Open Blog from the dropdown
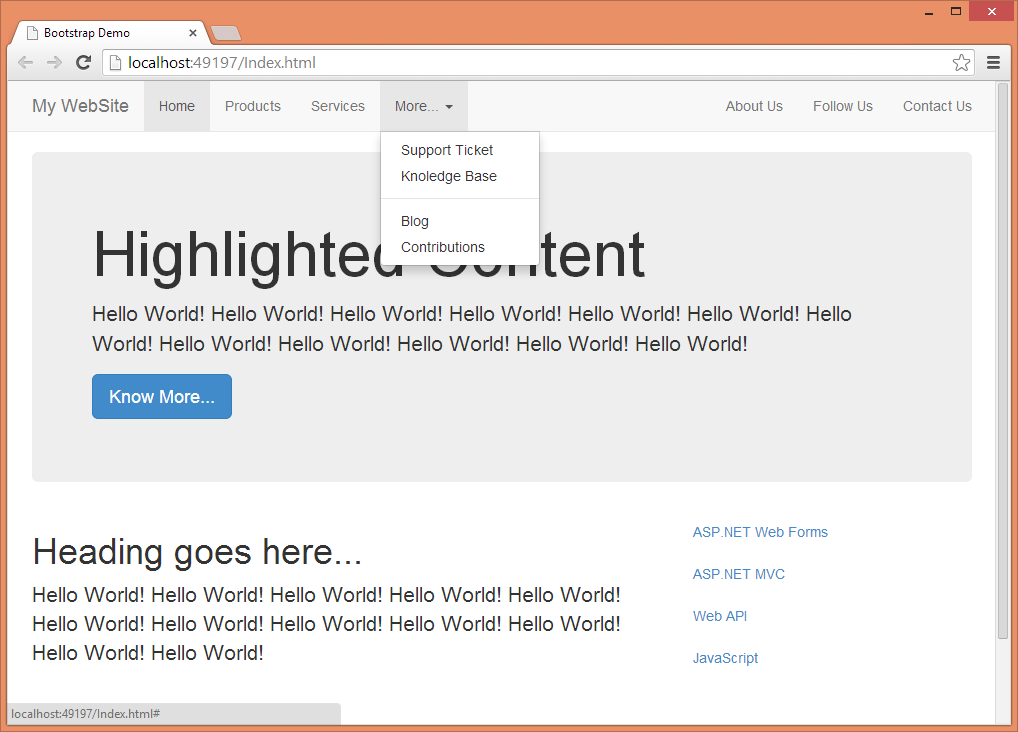This screenshot has height=732, width=1018. click(x=415, y=221)
